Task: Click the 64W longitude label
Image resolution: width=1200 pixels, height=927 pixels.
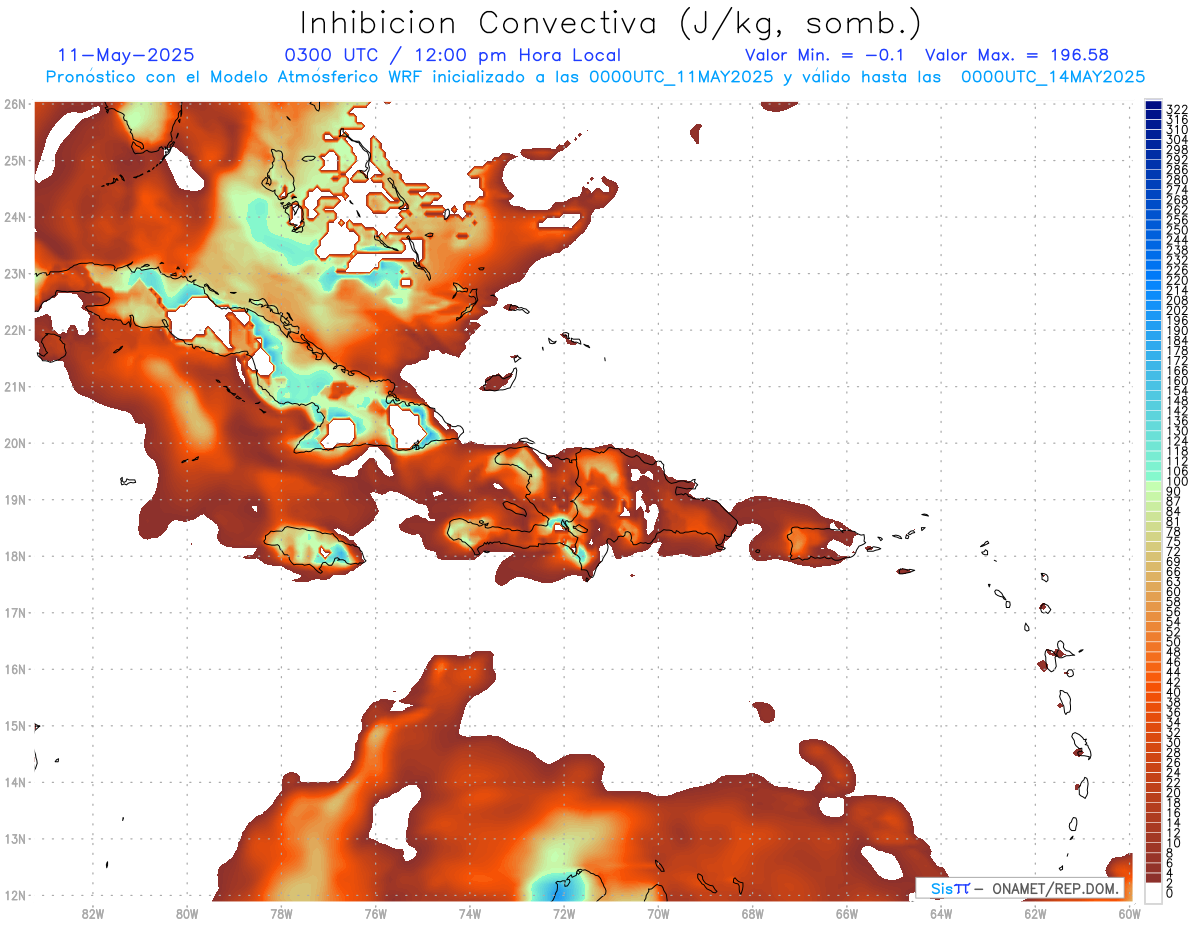Action: 940,913
